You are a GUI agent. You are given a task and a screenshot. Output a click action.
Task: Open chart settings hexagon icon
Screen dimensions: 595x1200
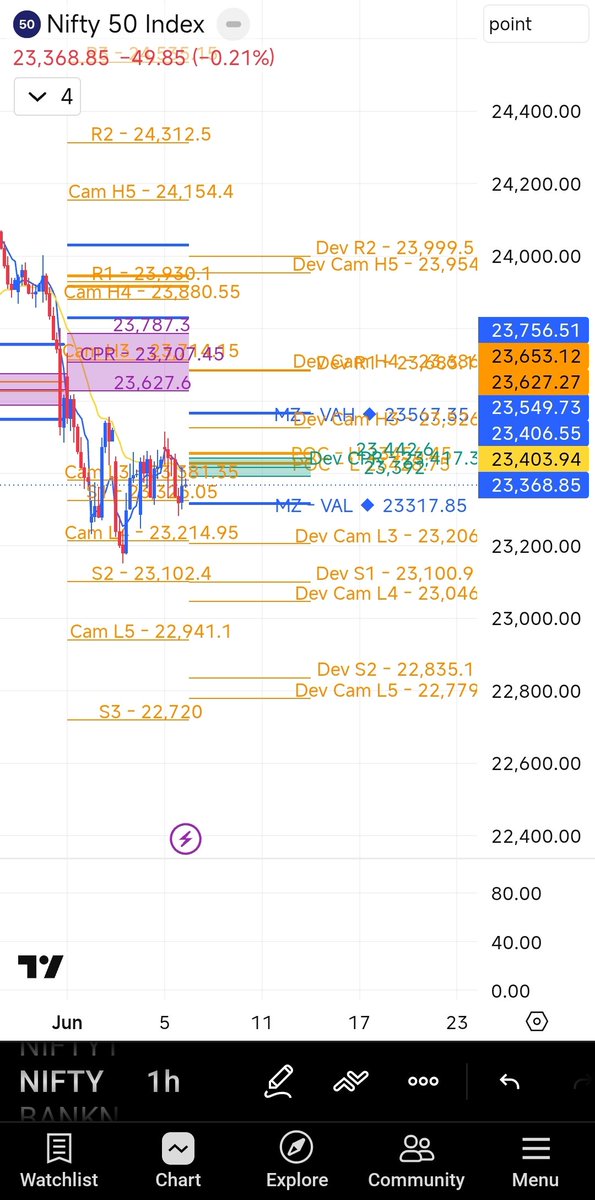tap(537, 1022)
